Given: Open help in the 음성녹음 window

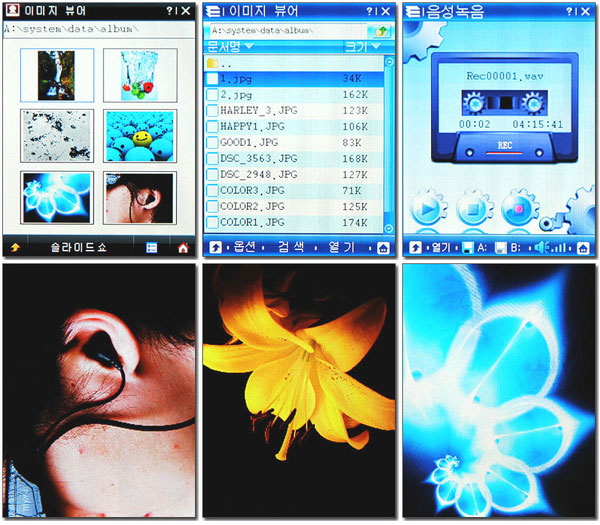Looking at the screenshot, I should point(569,11).
